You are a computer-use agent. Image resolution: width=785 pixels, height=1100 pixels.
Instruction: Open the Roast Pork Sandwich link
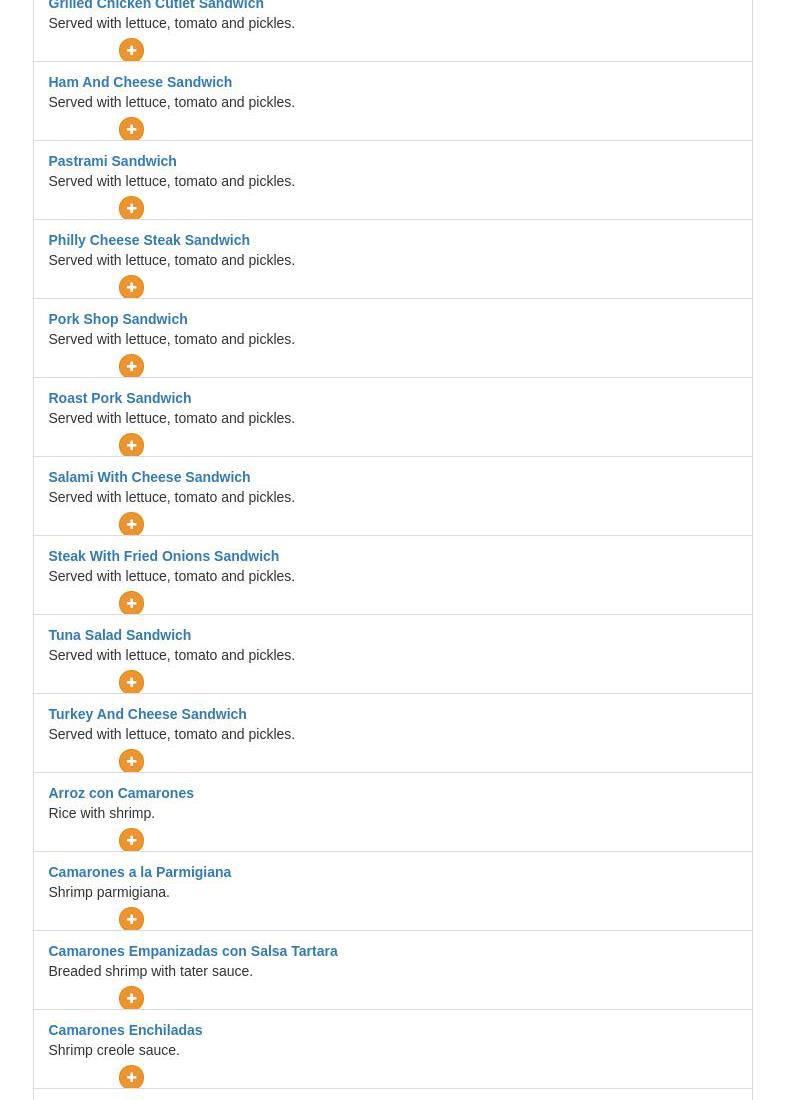click(x=120, y=398)
